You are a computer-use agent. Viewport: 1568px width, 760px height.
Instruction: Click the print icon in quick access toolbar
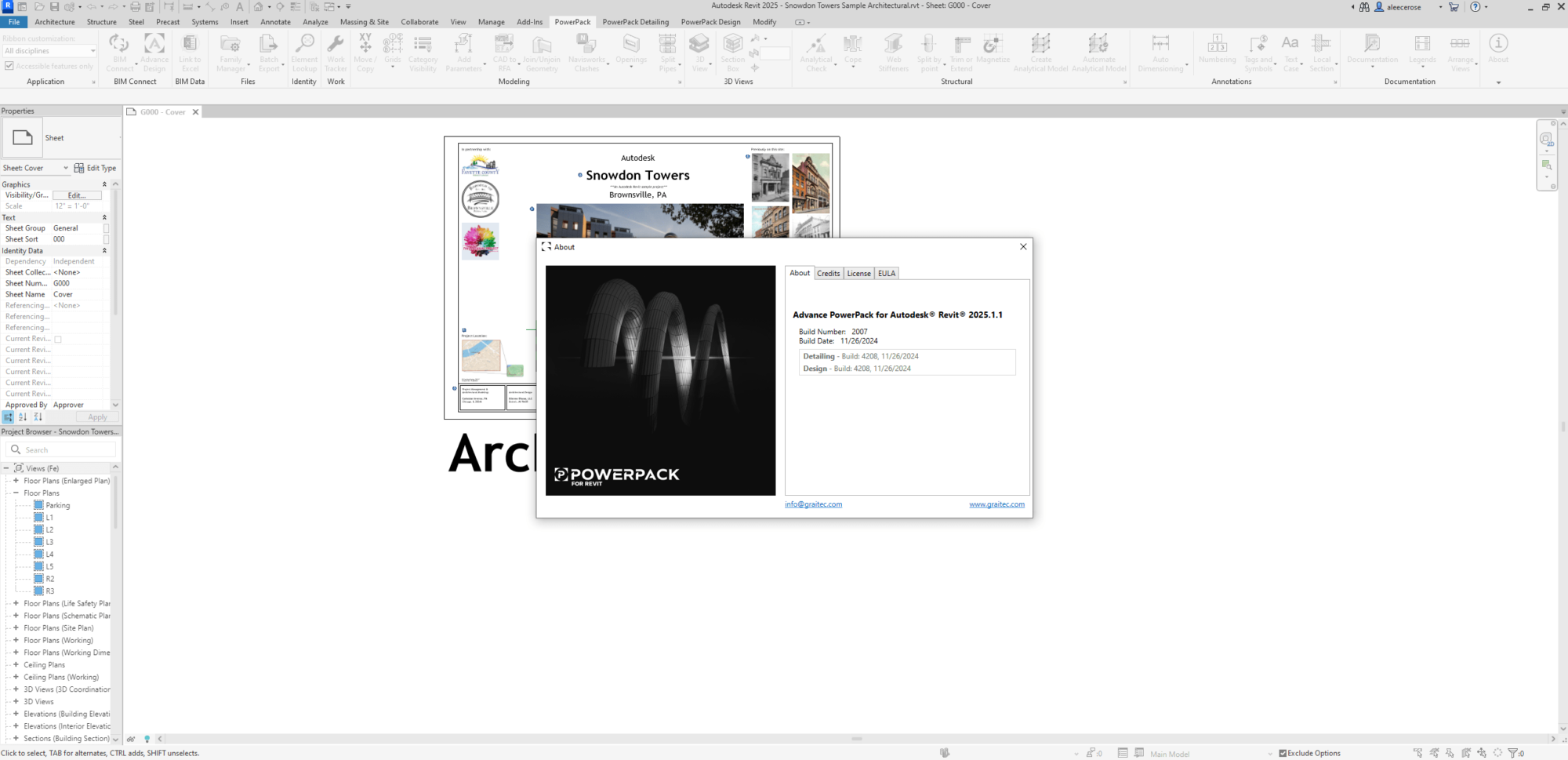point(135,6)
